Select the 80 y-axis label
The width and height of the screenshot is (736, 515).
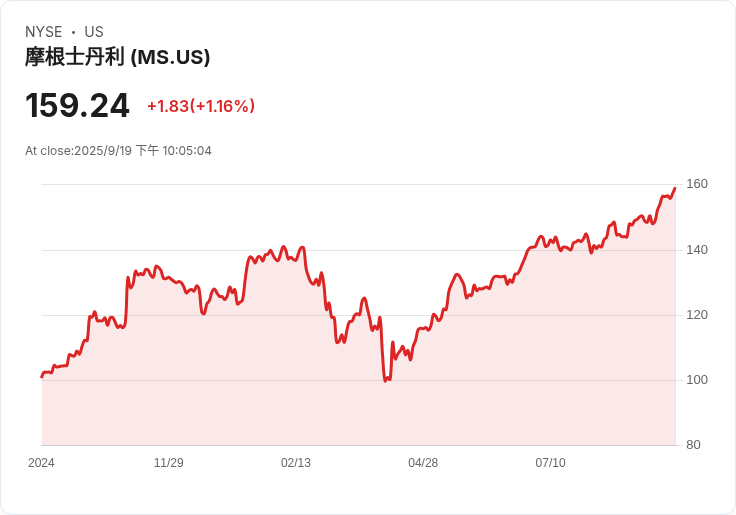(693, 445)
